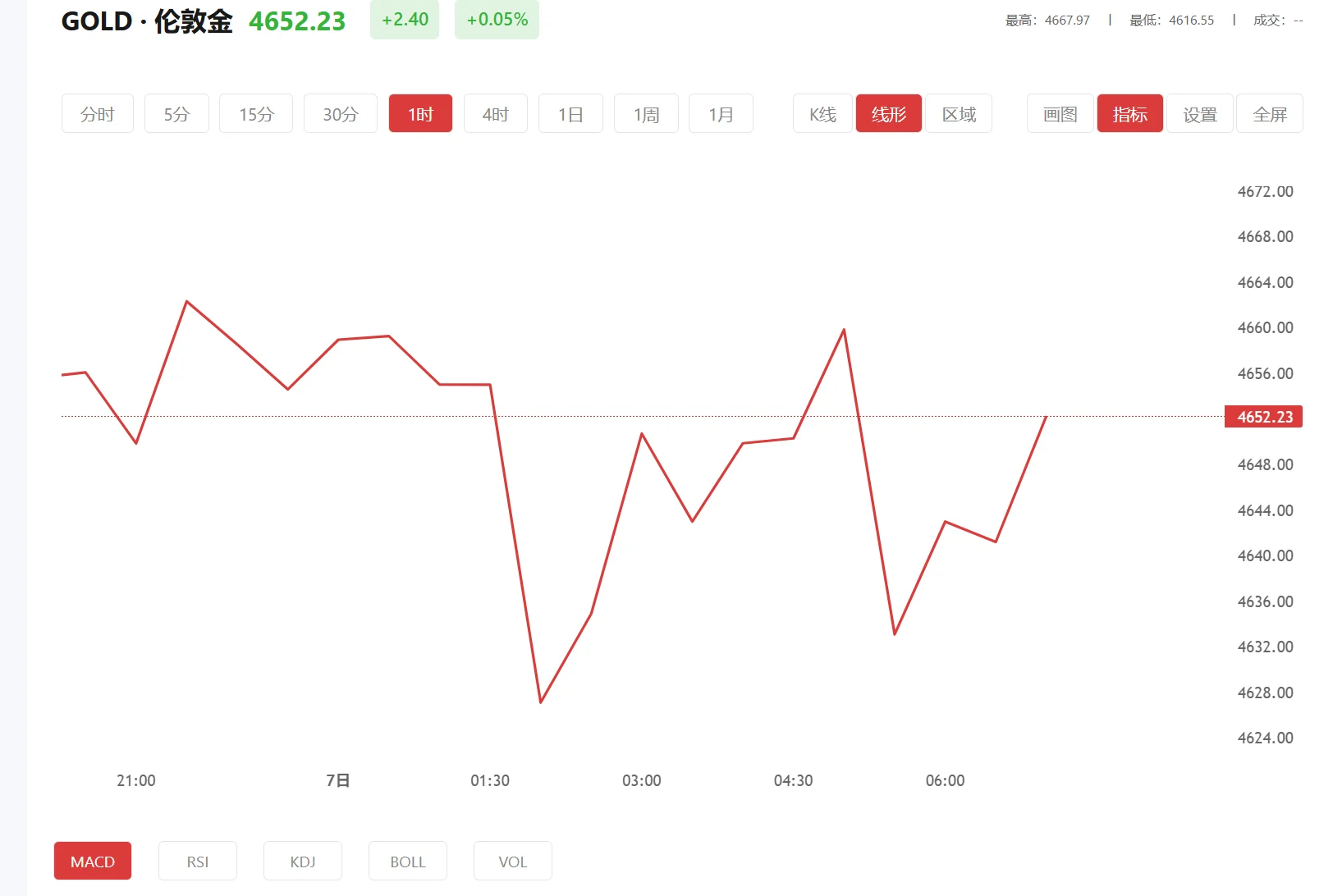
Task: Switch chart to K线 candlestick view
Action: (821, 113)
